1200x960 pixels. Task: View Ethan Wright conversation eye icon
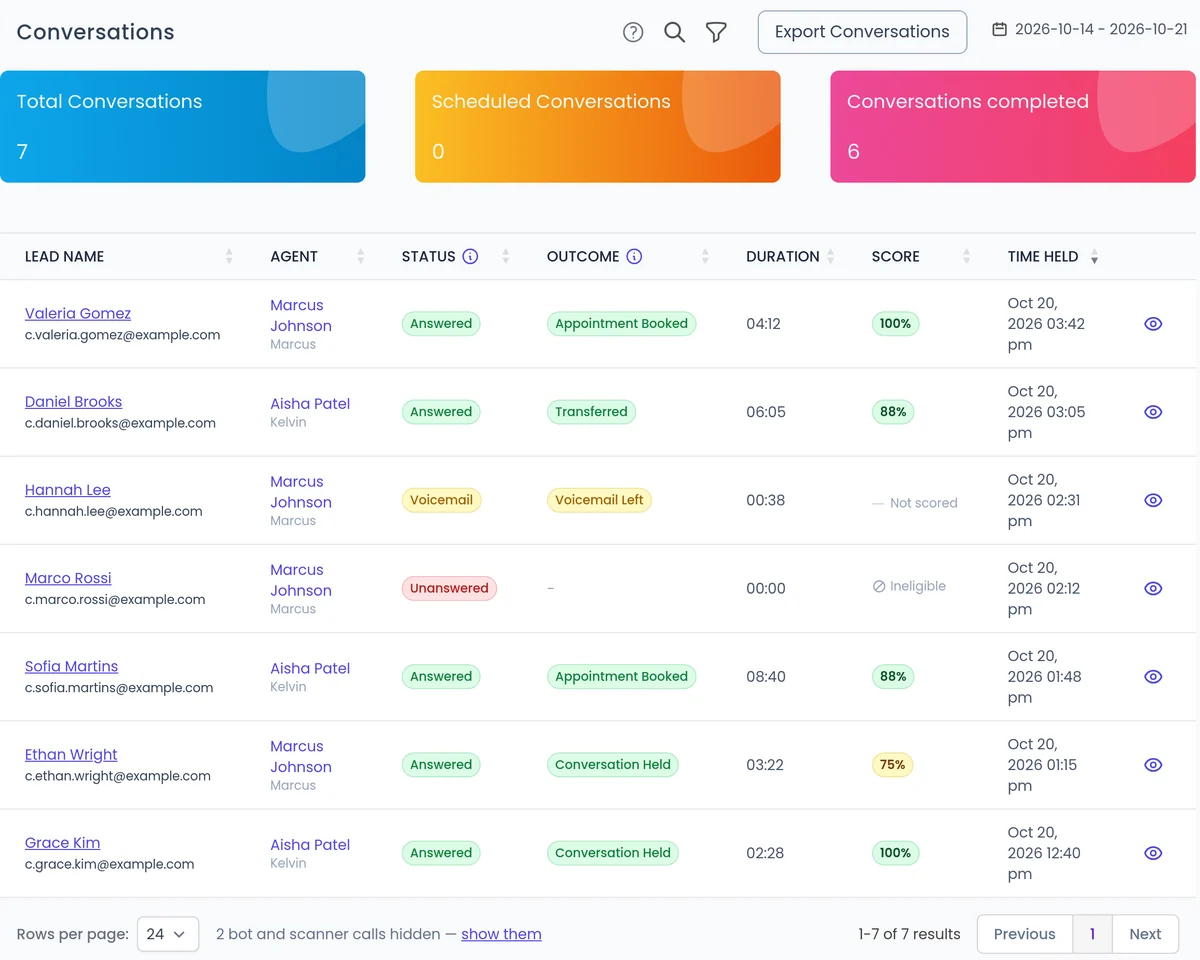[x=1153, y=765]
